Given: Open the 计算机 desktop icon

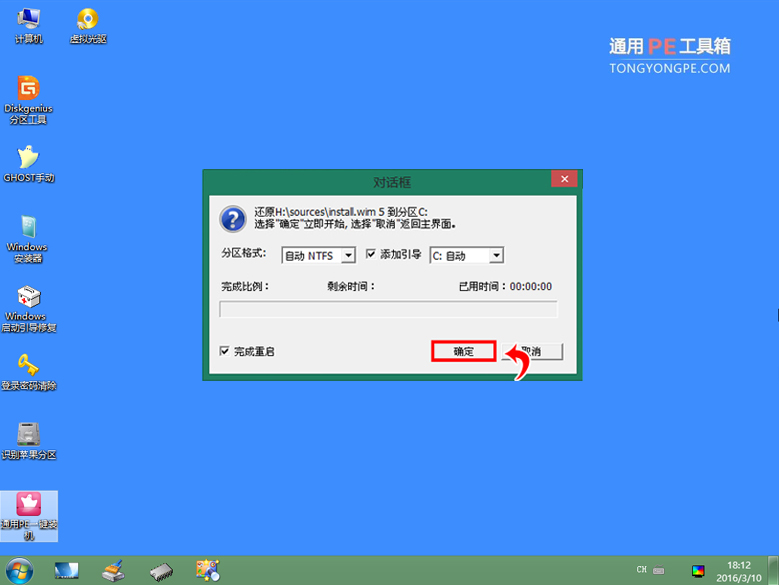Looking at the screenshot, I should tap(28, 26).
